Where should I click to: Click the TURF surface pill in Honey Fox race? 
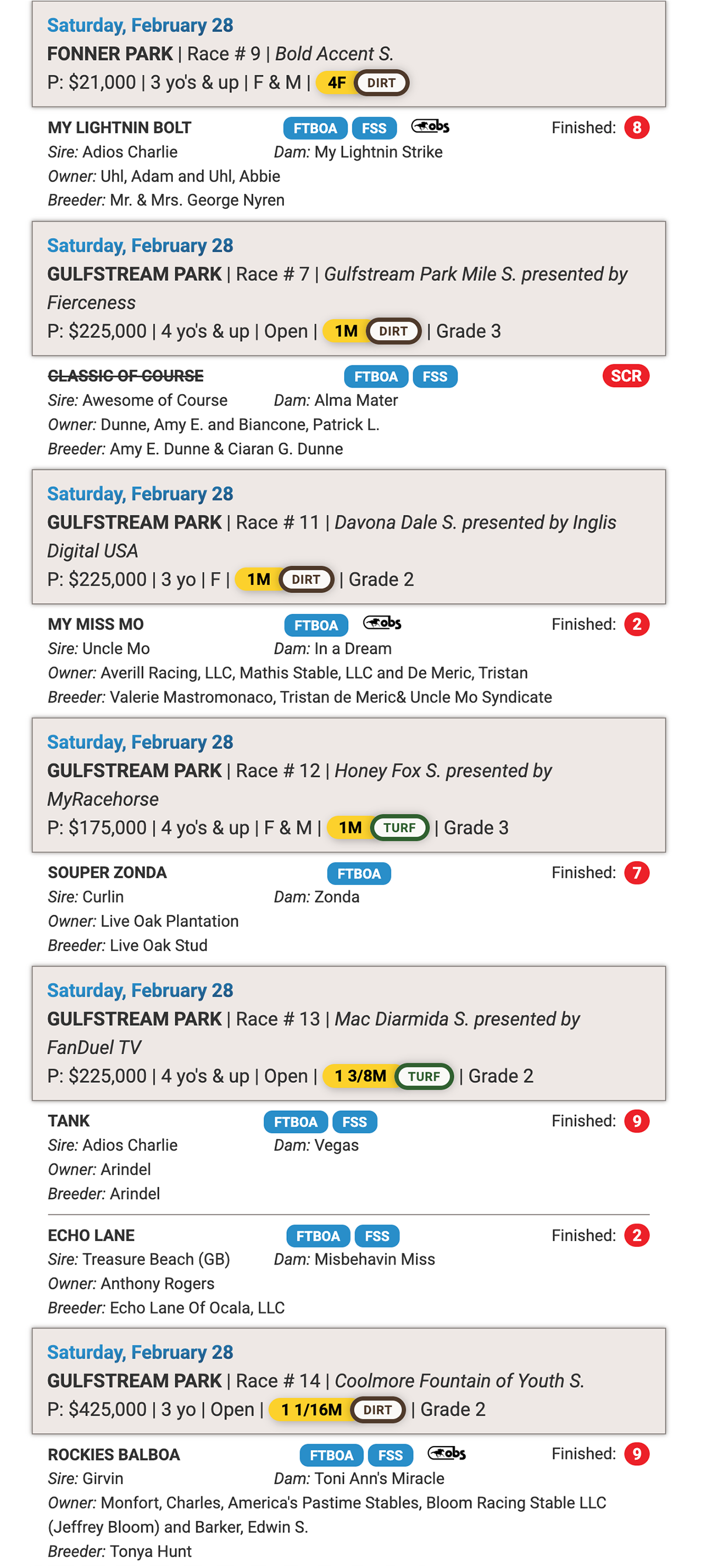[x=400, y=828]
